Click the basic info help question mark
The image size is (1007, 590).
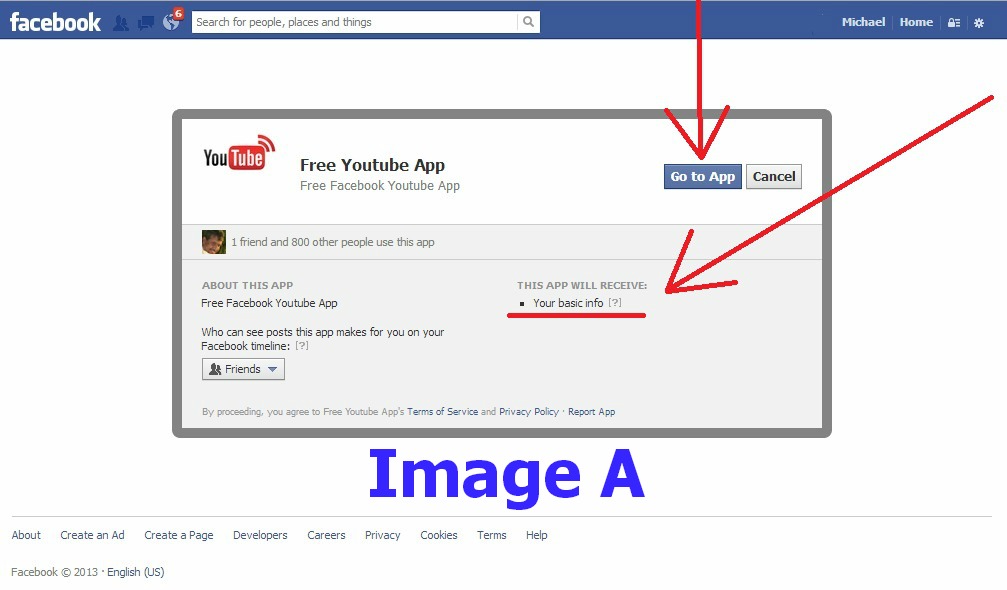[615, 302]
